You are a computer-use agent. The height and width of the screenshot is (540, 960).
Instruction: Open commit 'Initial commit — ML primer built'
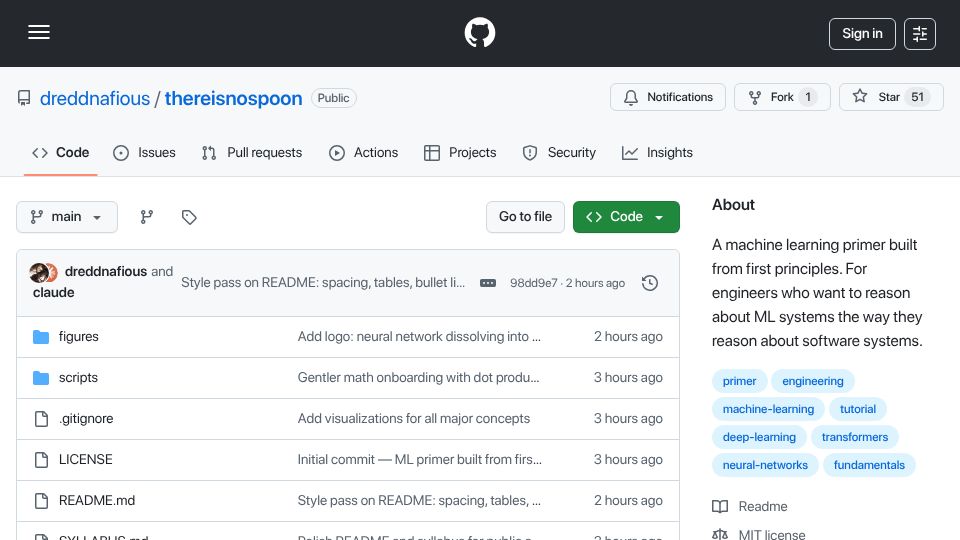[419, 460]
